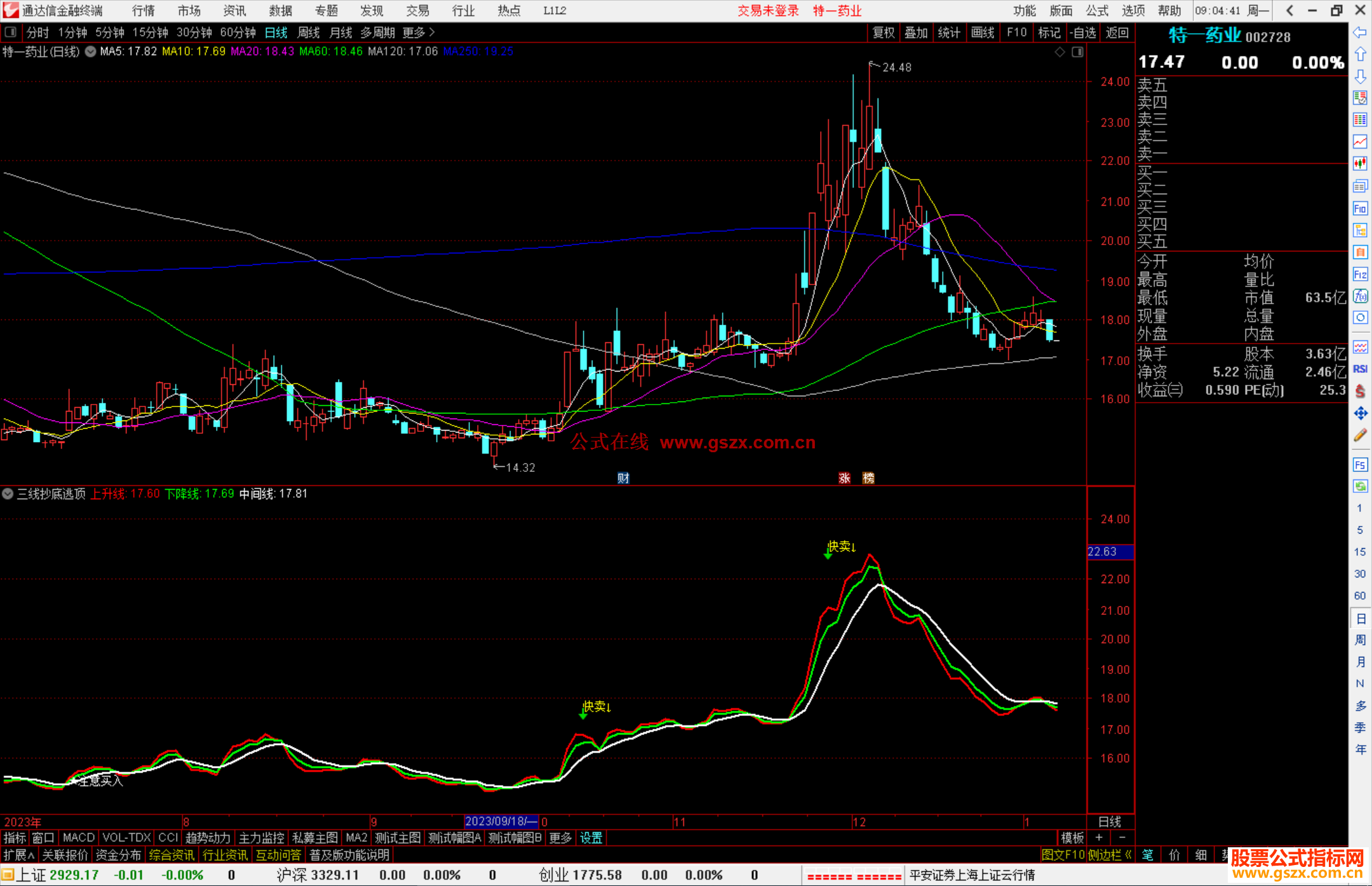Click the back arrow sidebar icon
This screenshot has height=886, width=1372.
click(x=1360, y=32)
